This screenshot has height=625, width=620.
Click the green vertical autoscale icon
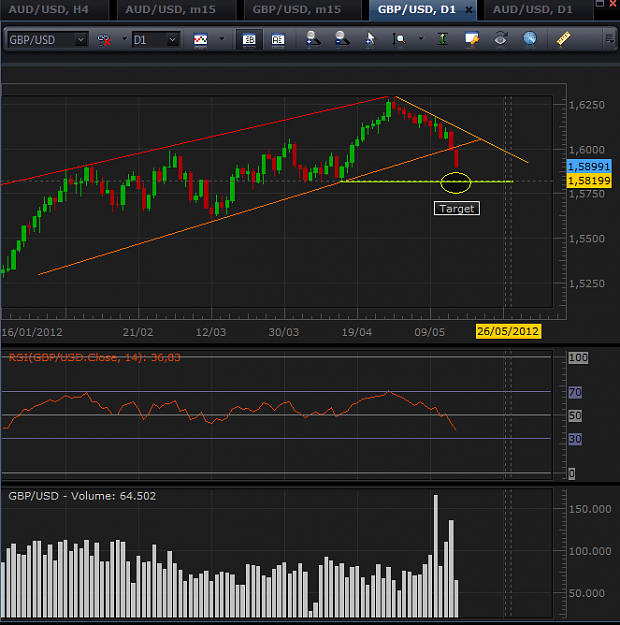pos(443,39)
